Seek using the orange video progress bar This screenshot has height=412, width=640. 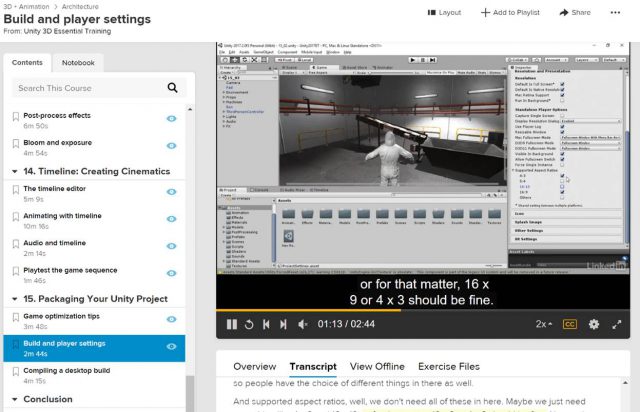click(x=308, y=310)
